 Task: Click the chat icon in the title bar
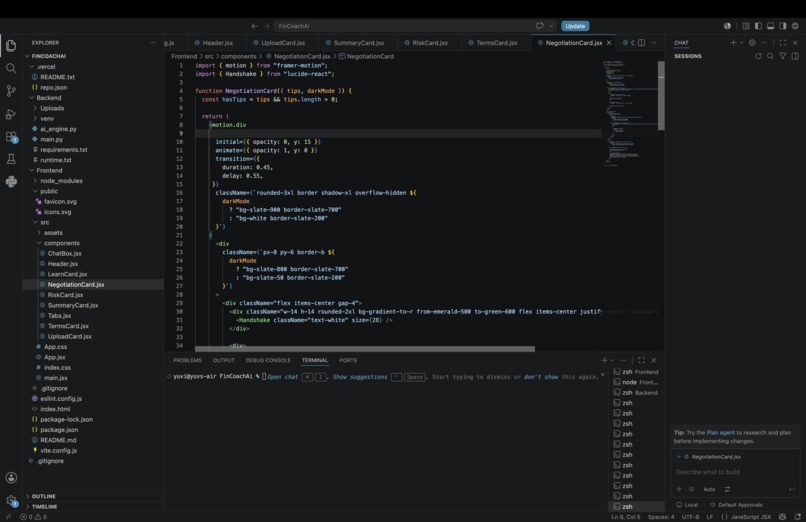(x=539, y=26)
